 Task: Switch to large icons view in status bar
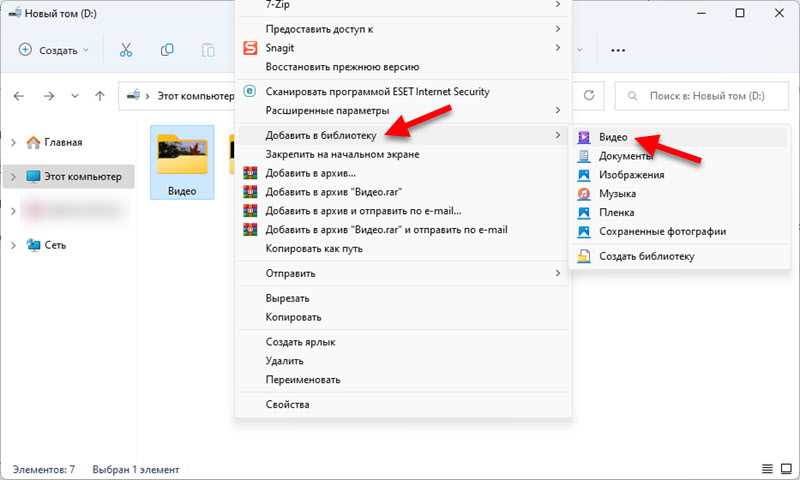[786, 468]
